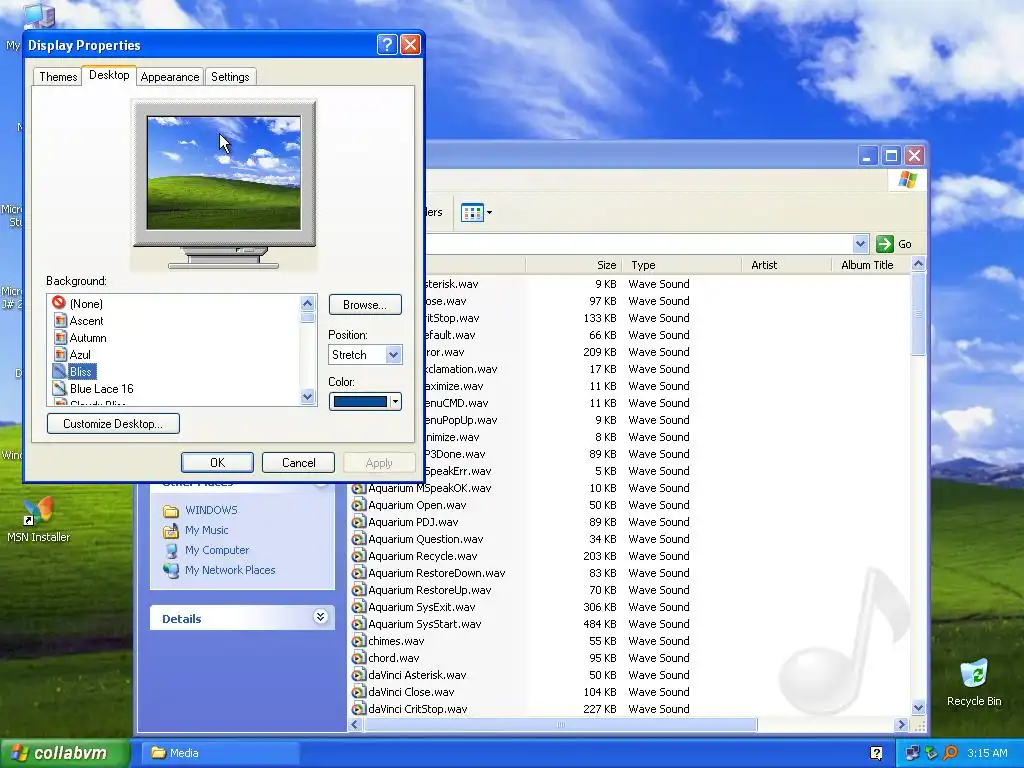The height and width of the screenshot is (768, 1024).
Task: Click the language bar help icon on taskbar
Action: click(876, 753)
